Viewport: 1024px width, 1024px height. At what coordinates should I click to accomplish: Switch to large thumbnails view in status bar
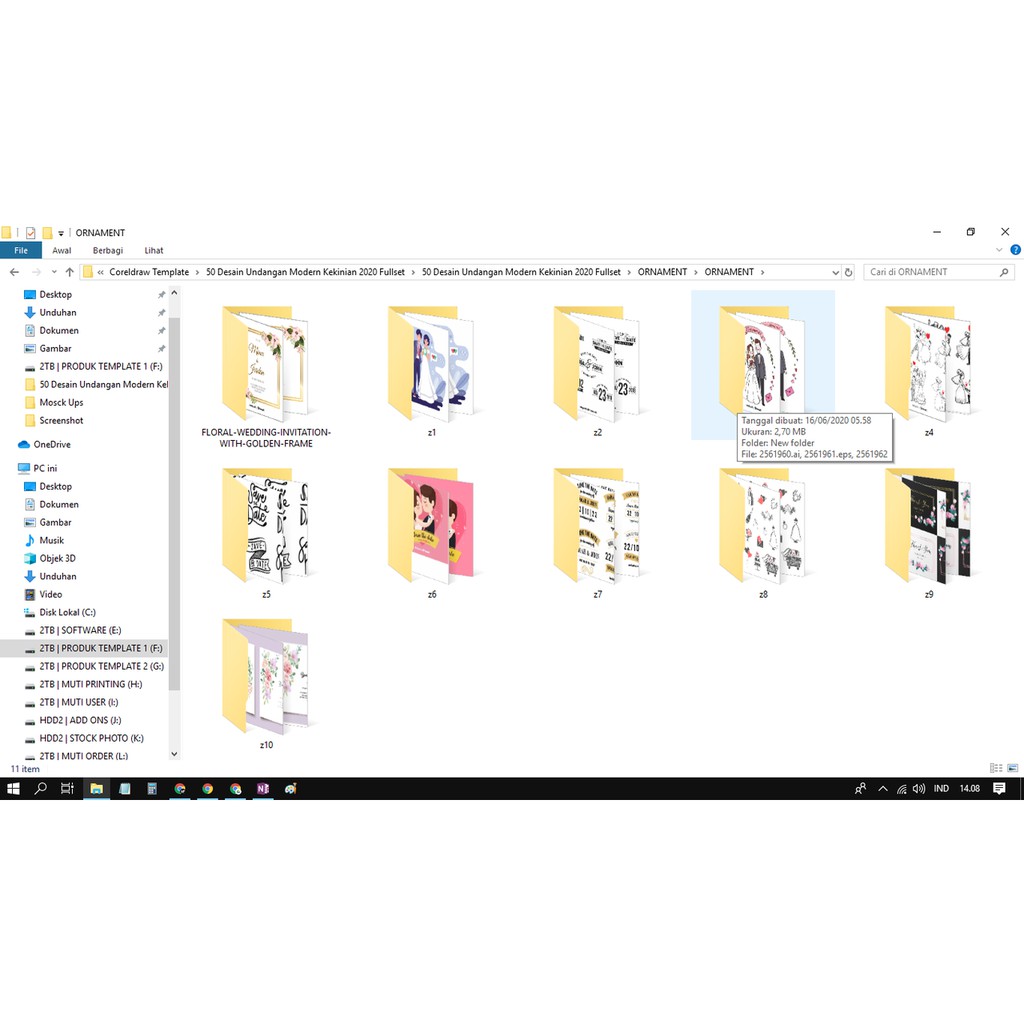1013,768
